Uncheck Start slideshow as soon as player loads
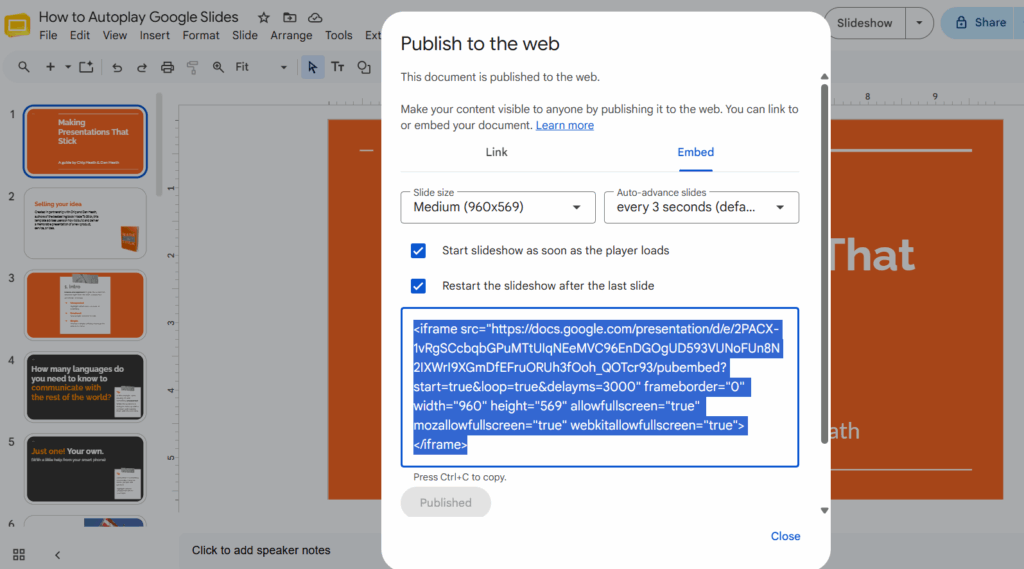 pyautogui.click(x=418, y=251)
